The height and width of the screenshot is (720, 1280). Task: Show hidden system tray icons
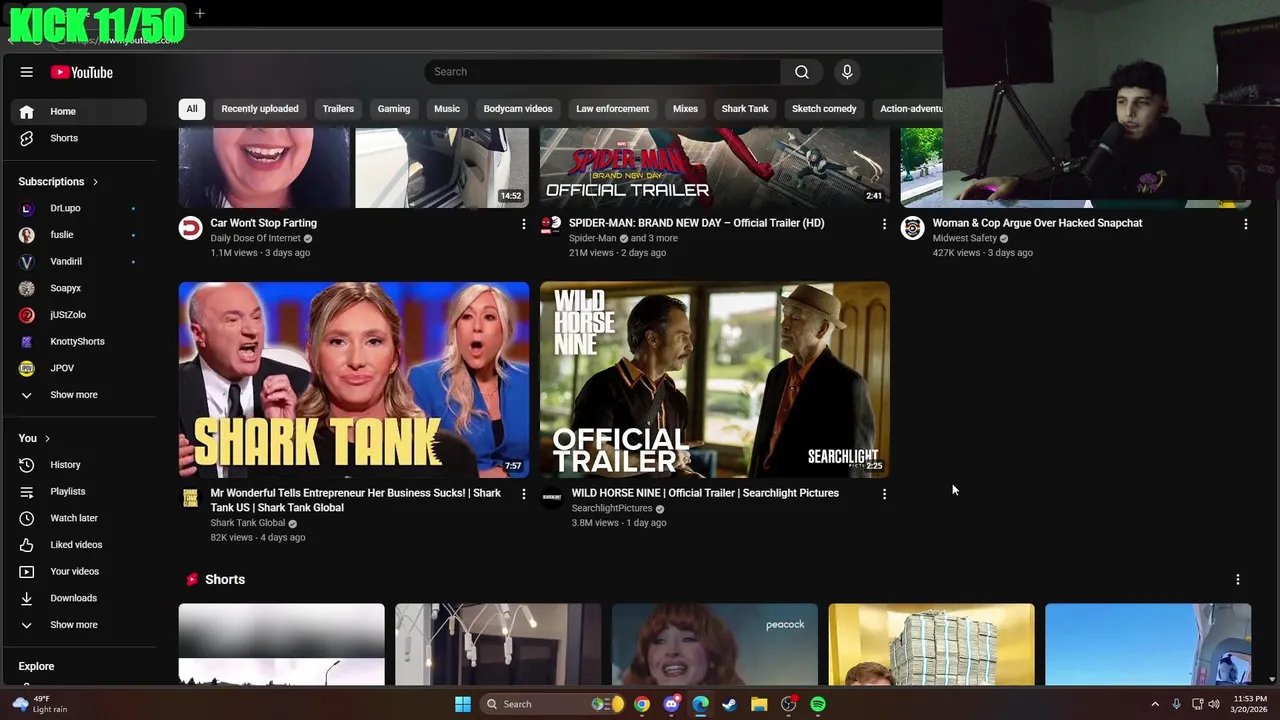[1155, 704]
